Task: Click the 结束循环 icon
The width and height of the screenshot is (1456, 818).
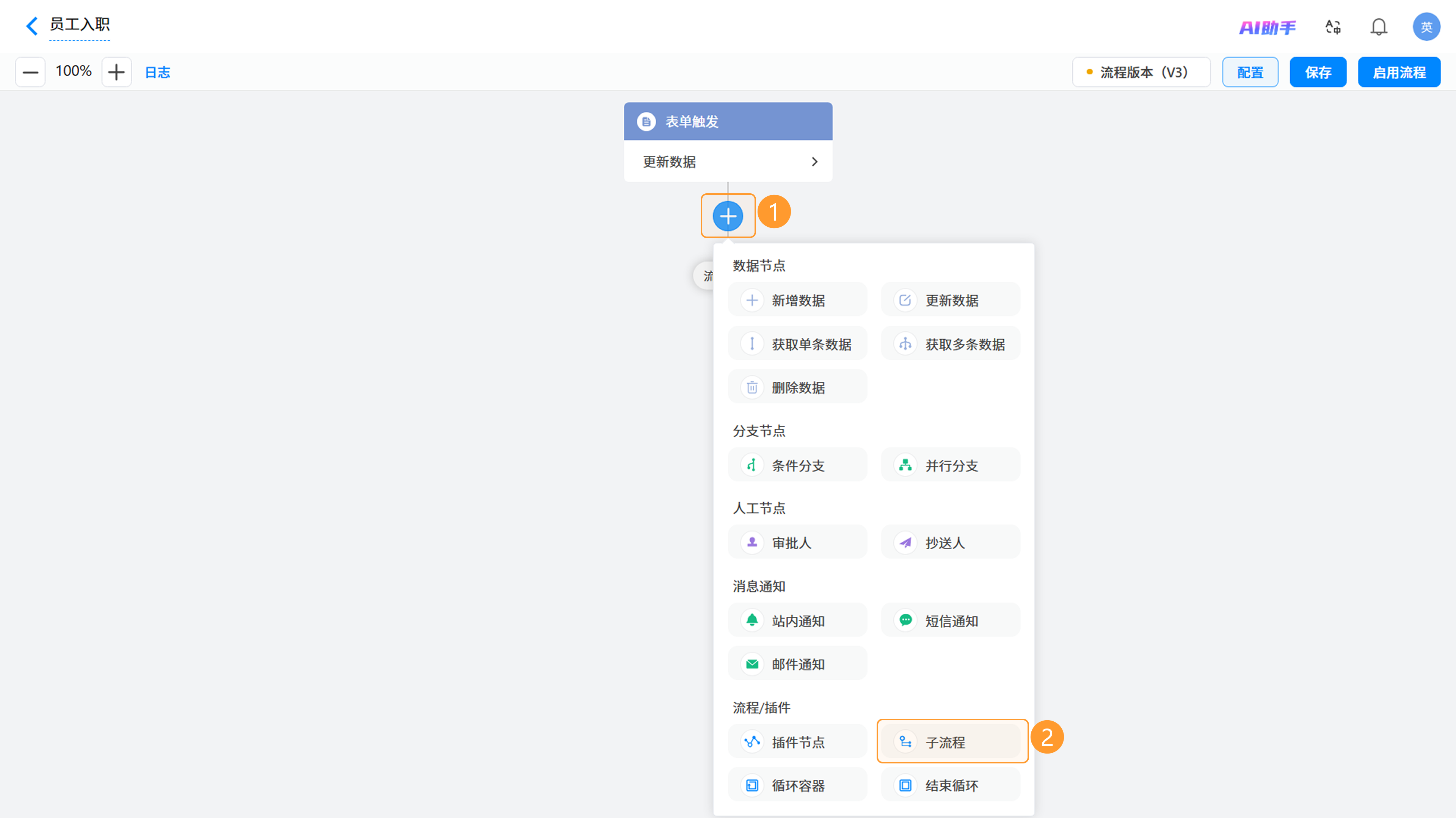Action: point(905,785)
